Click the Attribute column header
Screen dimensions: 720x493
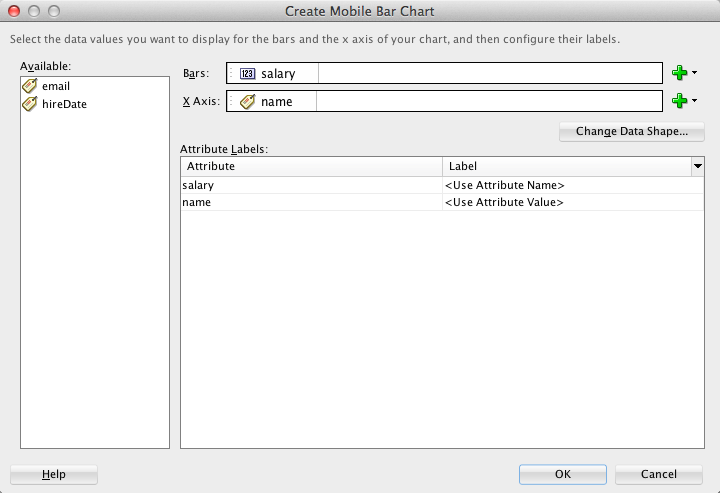[312, 166]
